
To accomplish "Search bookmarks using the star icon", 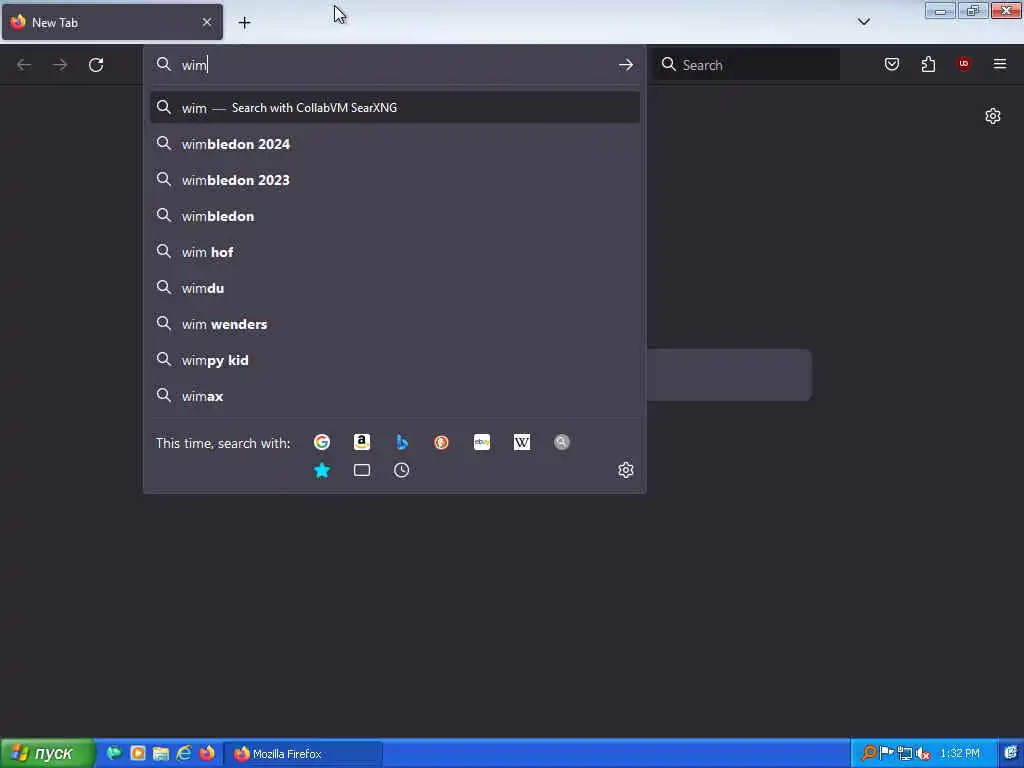I will (x=321, y=470).
